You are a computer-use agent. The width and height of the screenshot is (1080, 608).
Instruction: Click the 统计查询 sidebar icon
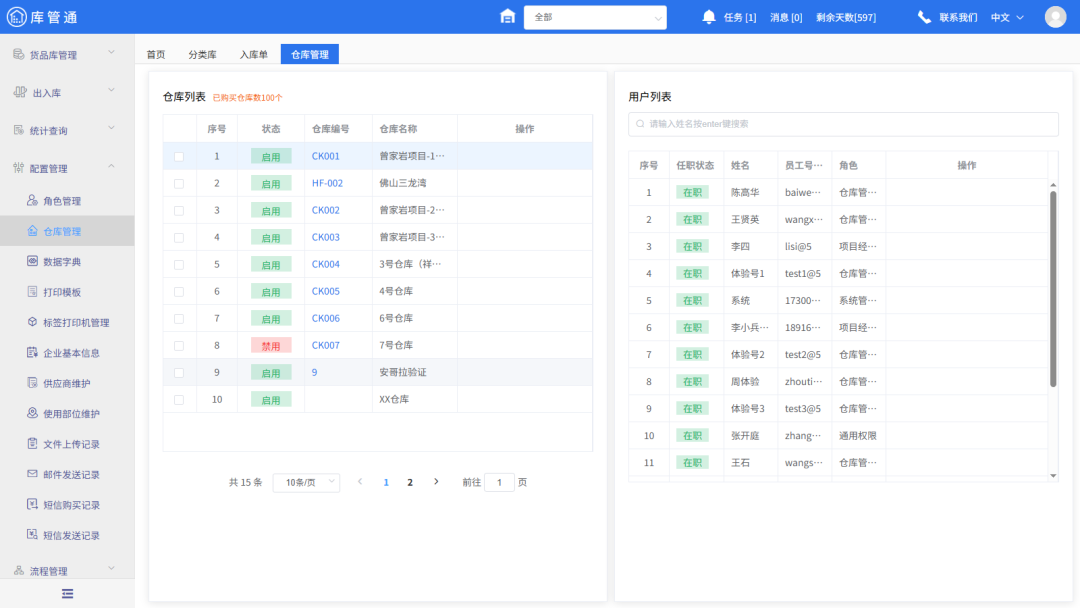pos(19,130)
